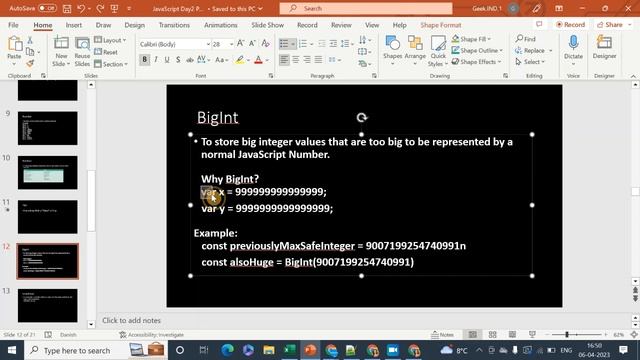Fit slide to current window
The image size is (640, 360).
pos(634,335)
